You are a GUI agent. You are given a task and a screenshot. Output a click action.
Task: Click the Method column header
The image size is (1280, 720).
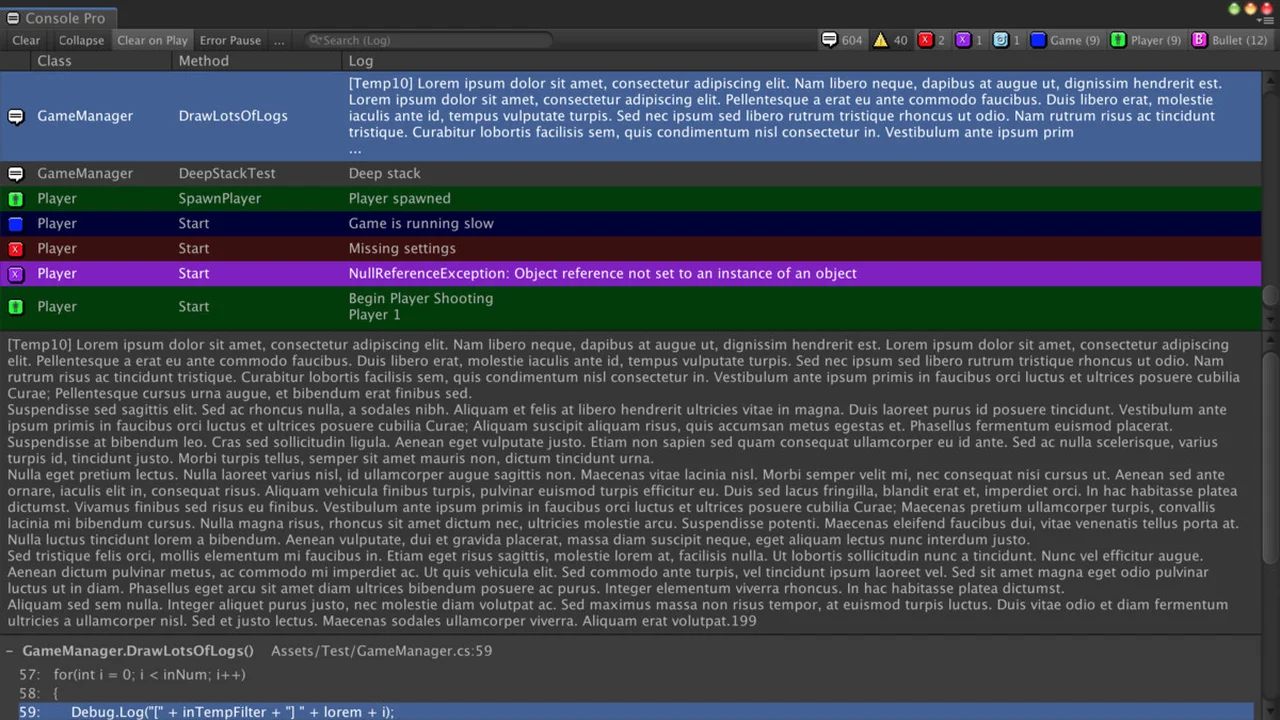tap(204, 61)
